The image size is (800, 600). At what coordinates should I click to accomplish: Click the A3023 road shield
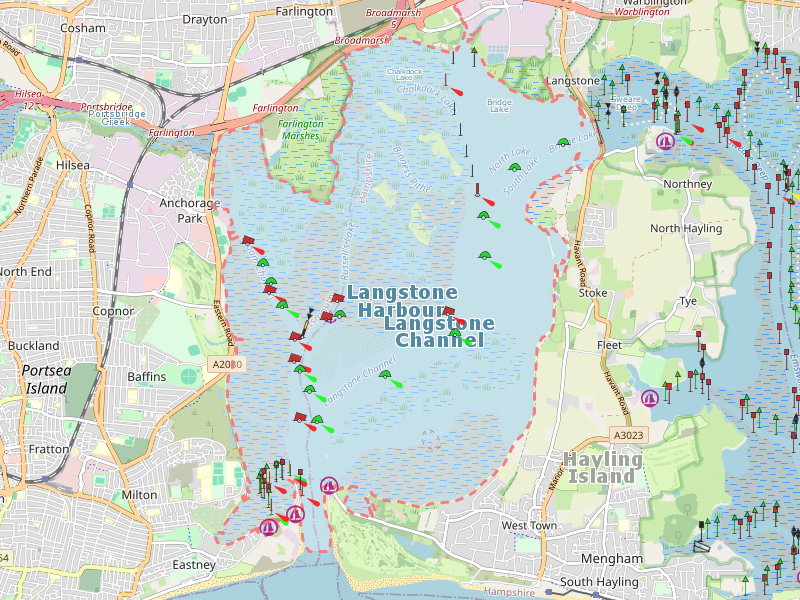pos(628,435)
